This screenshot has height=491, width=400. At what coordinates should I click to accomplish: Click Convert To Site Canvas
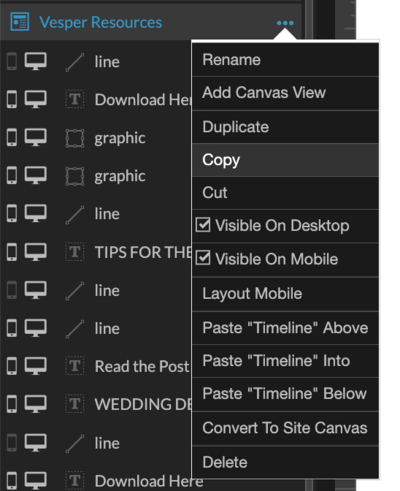pos(285,428)
